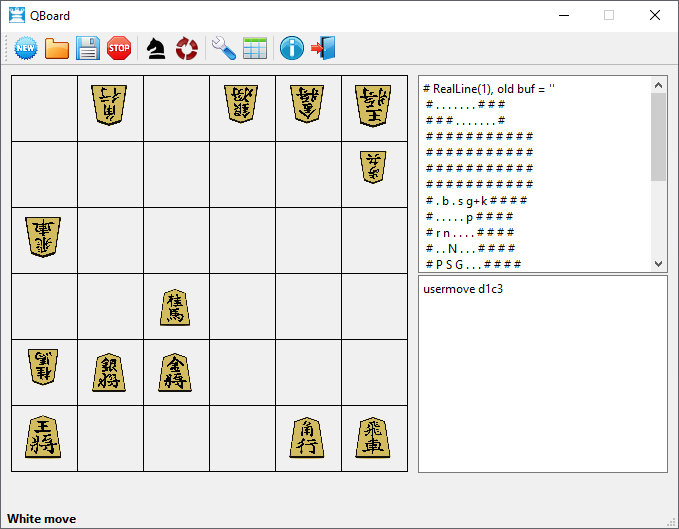Screen dimensions: 679x529
Task: Select the inverted silver general in top row
Action: click(241, 104)
